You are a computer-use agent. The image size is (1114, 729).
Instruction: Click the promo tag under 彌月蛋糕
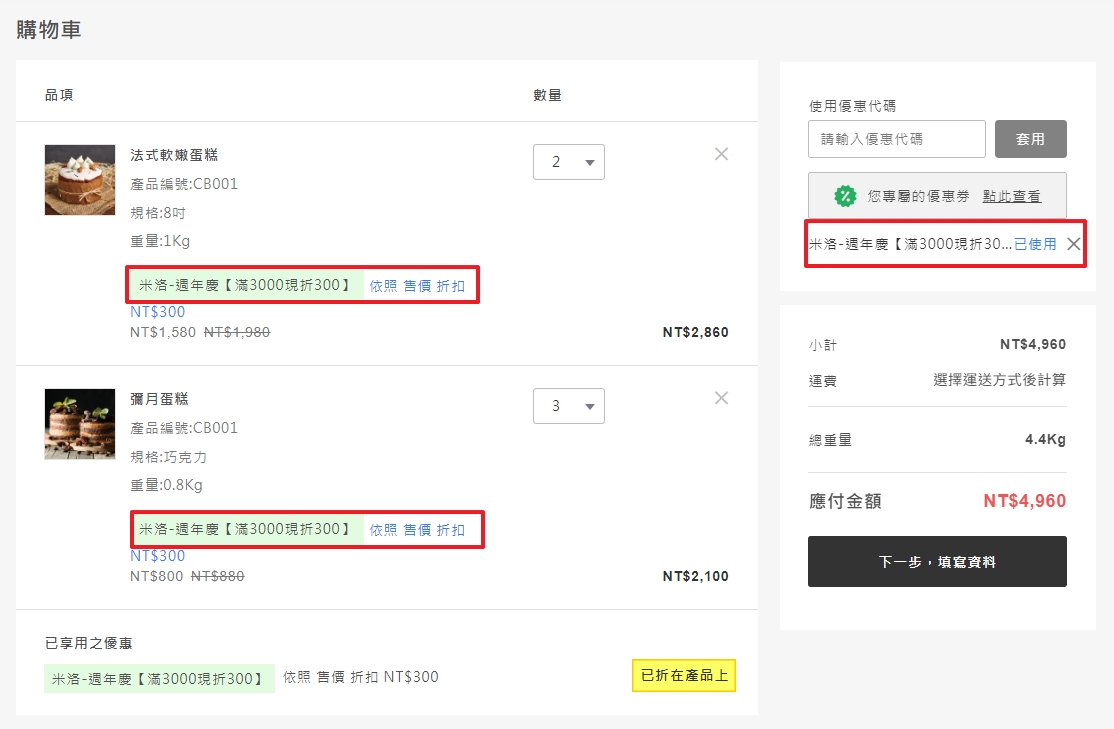point(245,529)
